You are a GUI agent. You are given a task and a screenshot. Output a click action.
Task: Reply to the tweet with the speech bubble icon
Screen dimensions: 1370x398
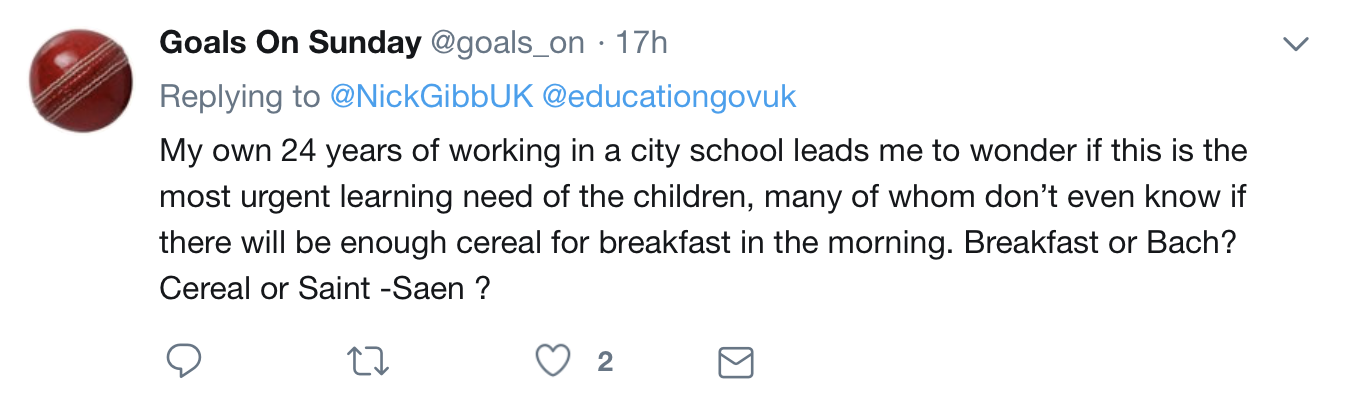[183, 361]
